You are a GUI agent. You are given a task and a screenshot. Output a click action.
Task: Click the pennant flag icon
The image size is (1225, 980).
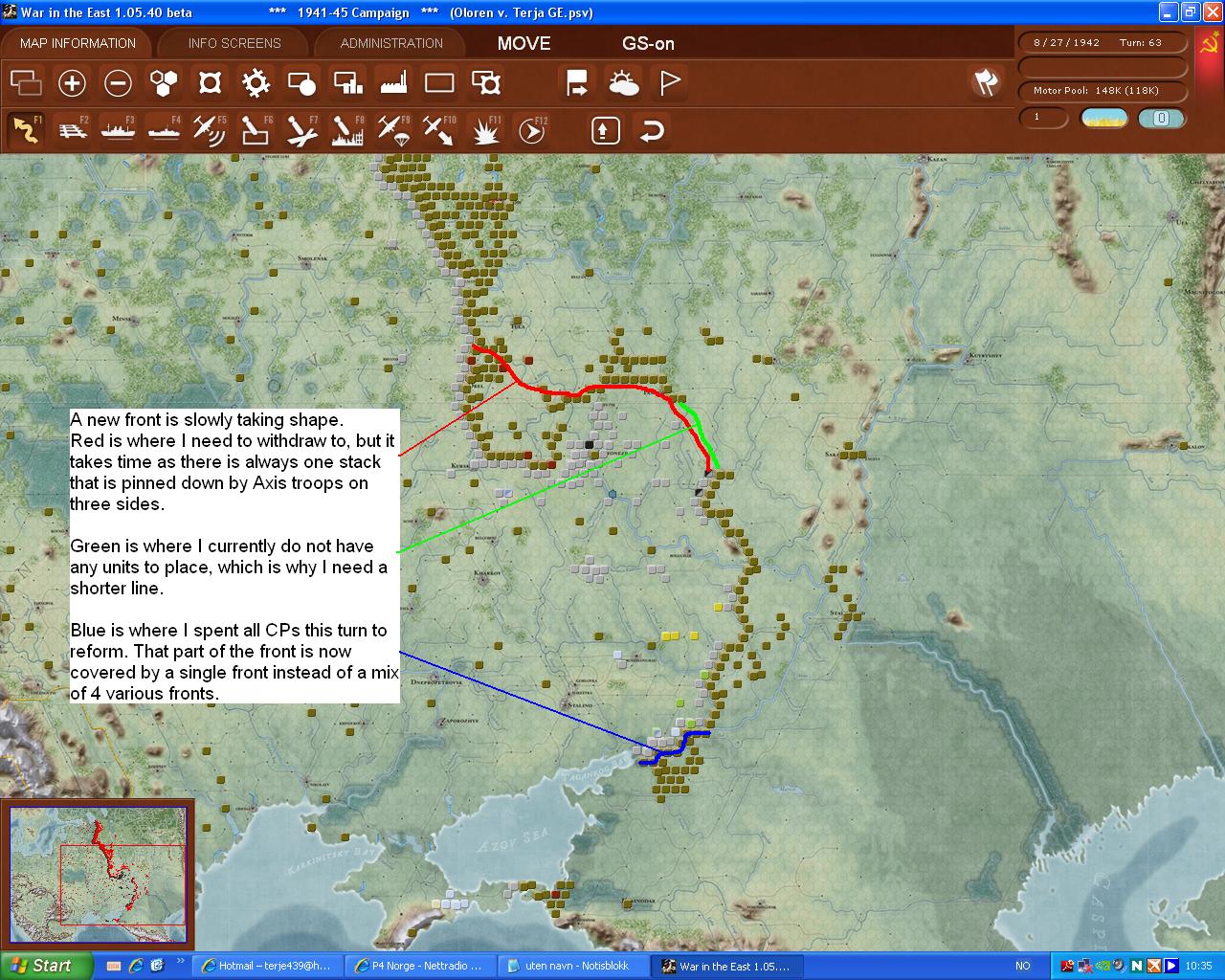[669, 83]
